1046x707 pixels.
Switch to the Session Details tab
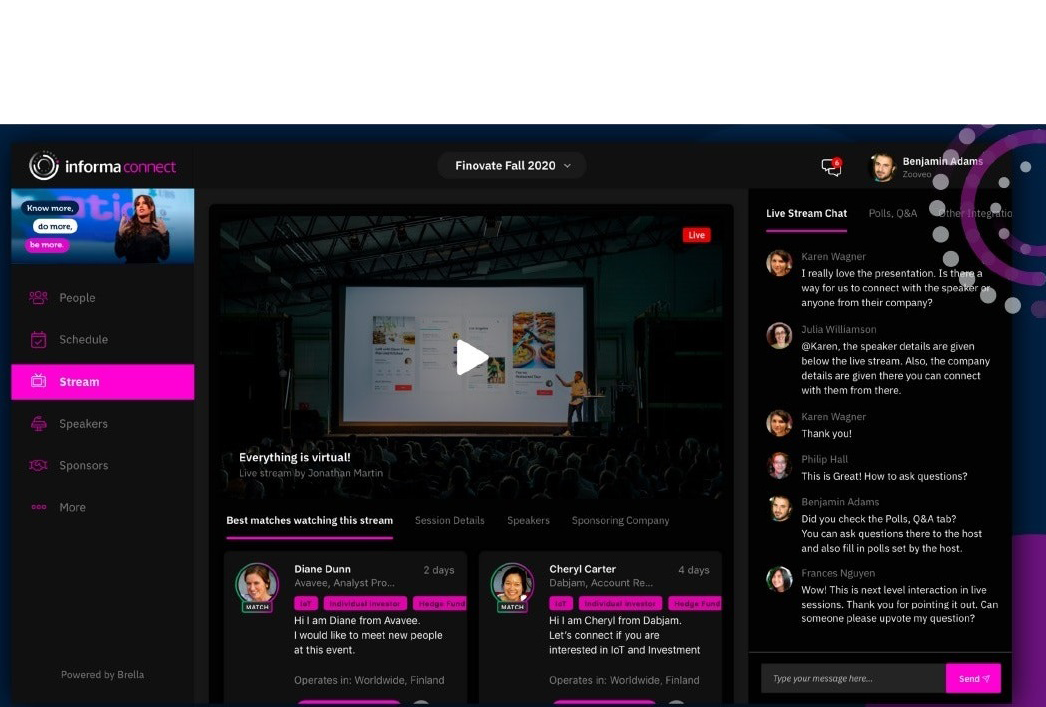coord(450,521)
